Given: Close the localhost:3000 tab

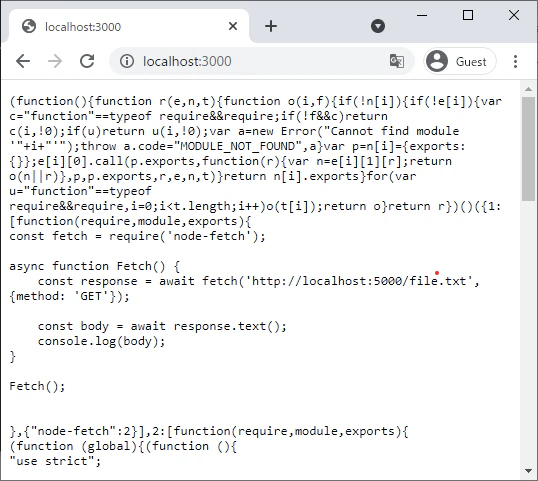Looking at the screenshot, I should click(x=233, y=26).
